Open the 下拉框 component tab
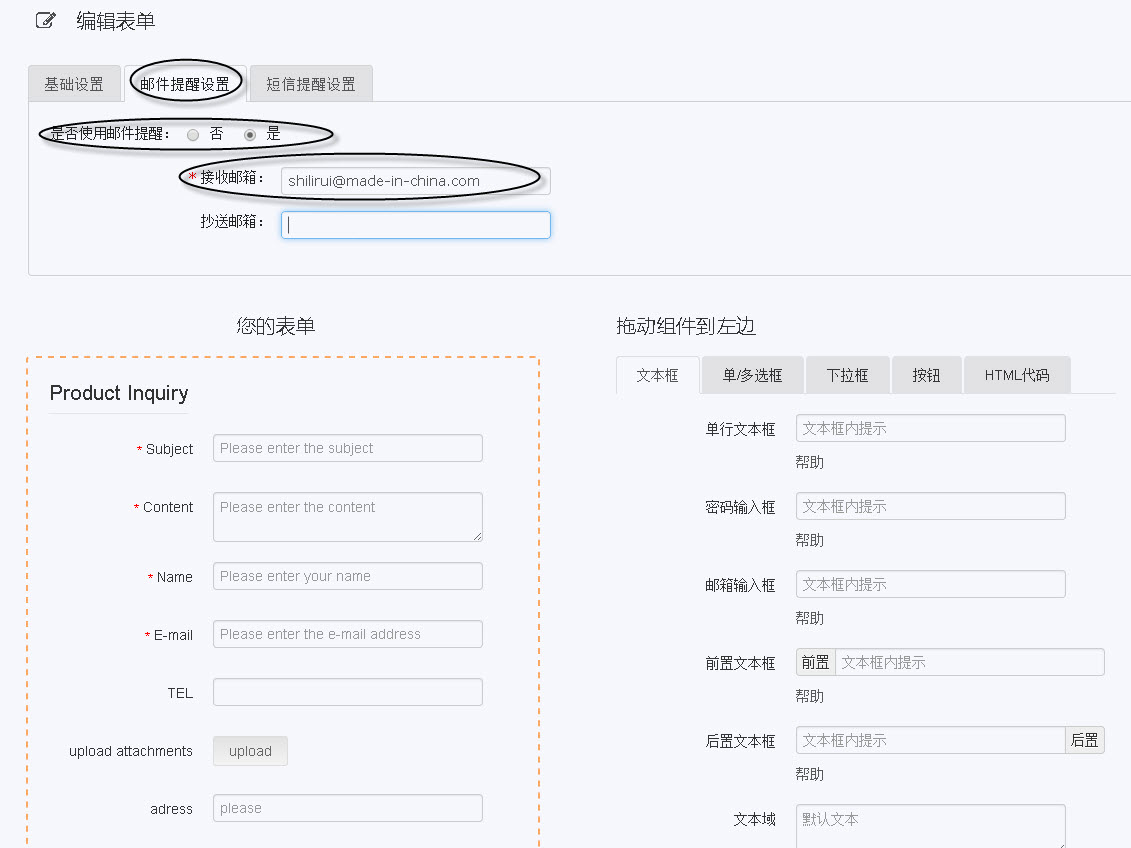 click(x=847, y=374)
